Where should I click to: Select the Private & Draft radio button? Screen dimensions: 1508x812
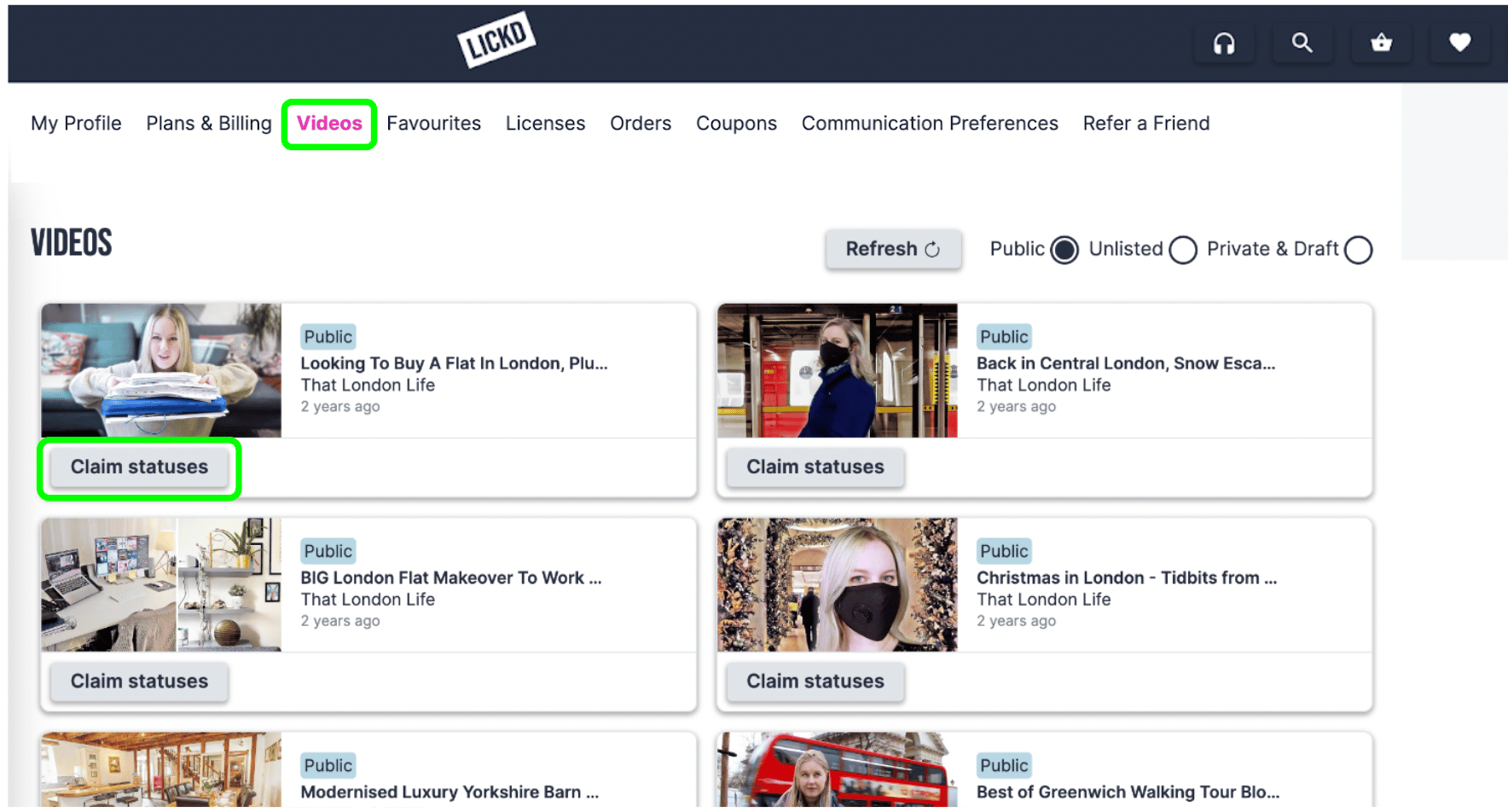tap(1358, 250)
